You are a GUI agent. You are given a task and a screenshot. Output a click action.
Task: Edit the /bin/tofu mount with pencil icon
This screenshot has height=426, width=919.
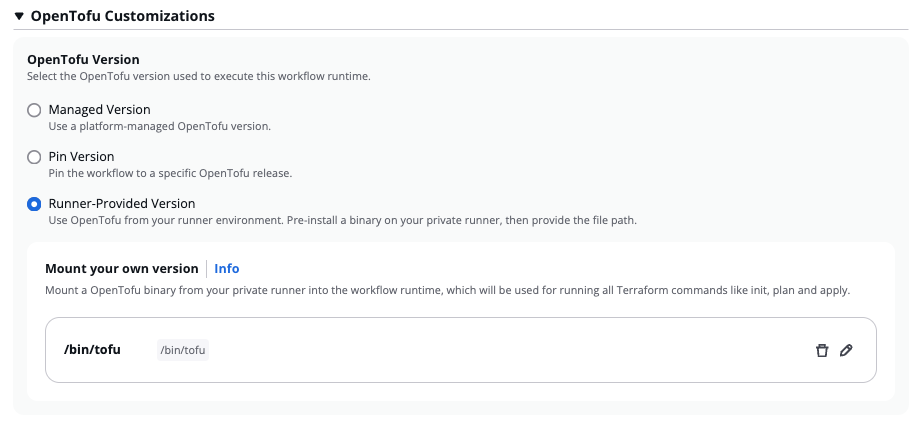[846, 350]
